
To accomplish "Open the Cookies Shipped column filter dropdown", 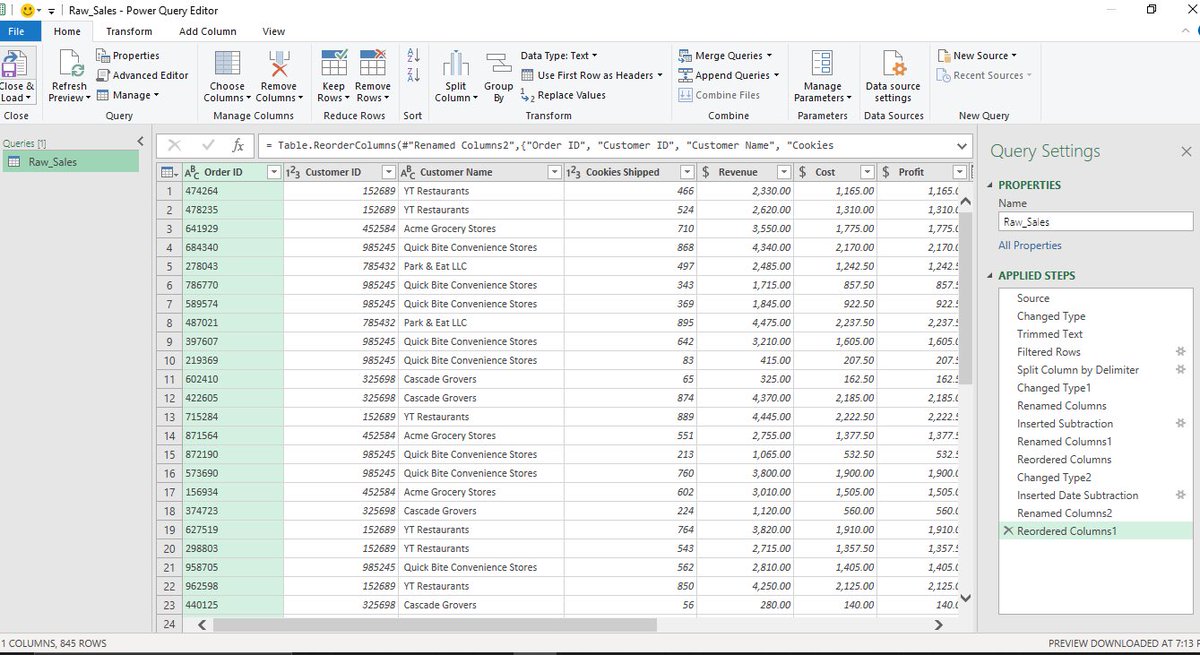I will coord(686,172).
